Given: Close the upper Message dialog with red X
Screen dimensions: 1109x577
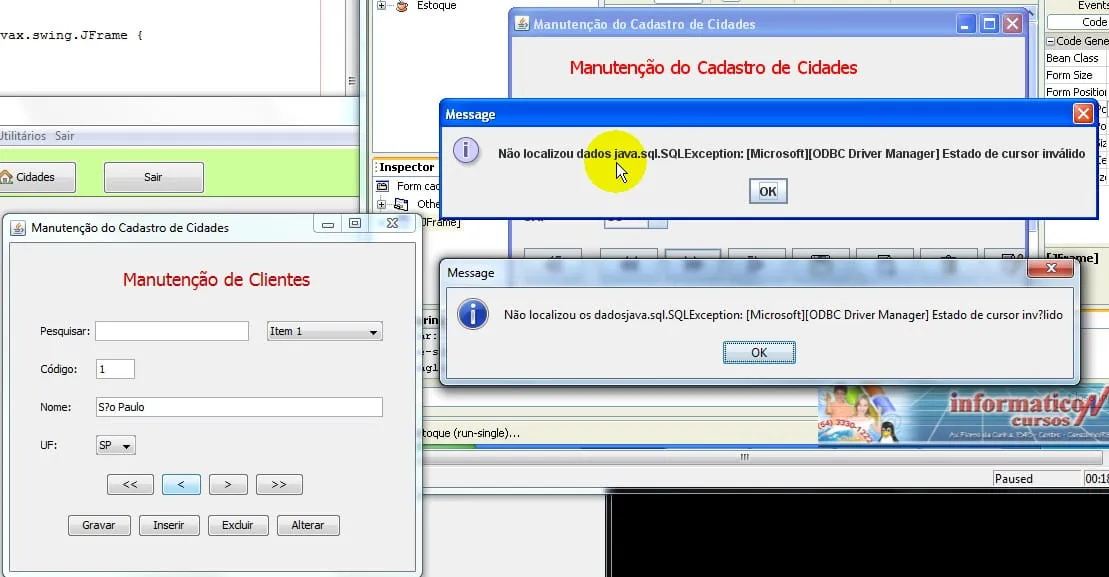Looking at the screenshot, I should point(1083,113).
